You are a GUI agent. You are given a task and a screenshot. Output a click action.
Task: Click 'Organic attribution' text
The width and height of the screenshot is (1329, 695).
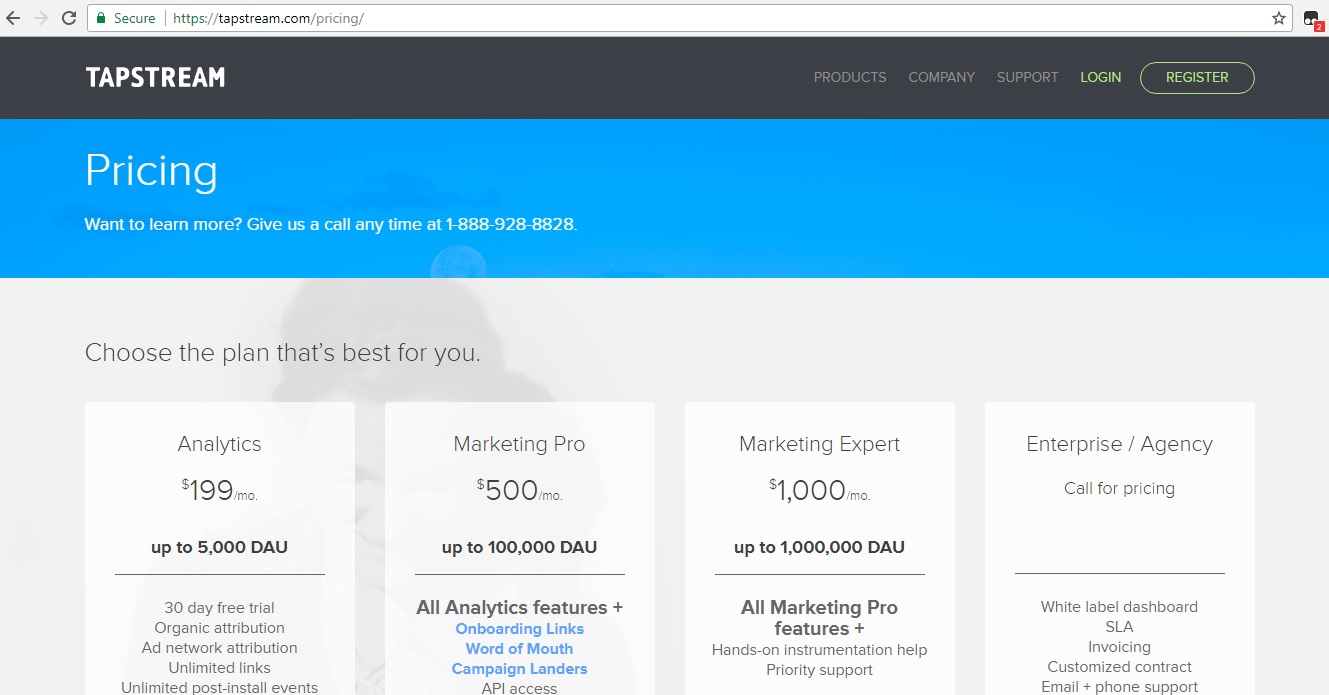pos(219,628)
